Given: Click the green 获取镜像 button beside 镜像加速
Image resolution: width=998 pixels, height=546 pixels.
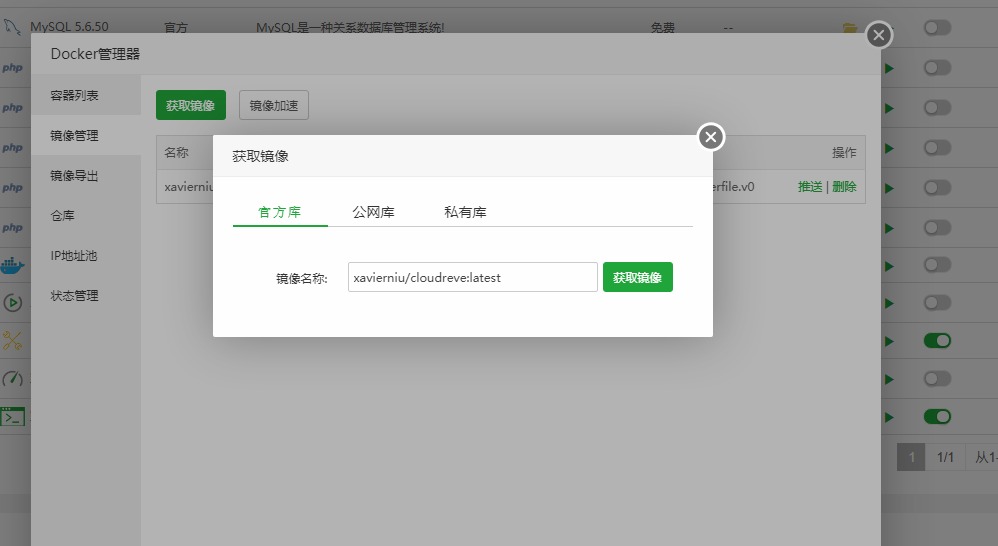Looking at the screenshot, I should [x=191, y=105].
